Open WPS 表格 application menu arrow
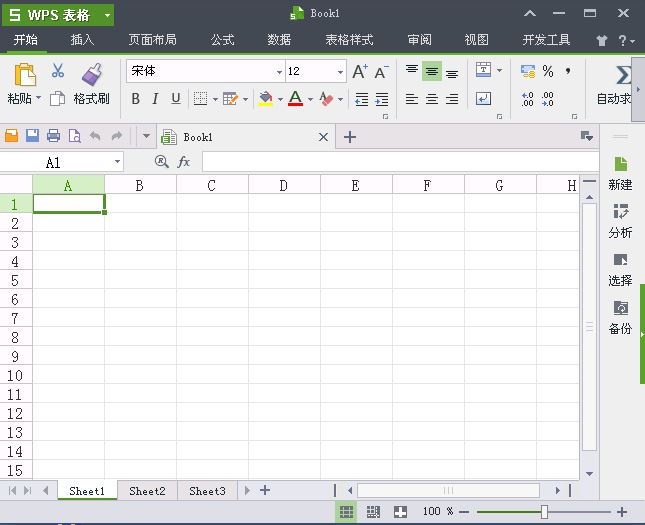Viewport: 645px width, 525px height. coord(107,15)
